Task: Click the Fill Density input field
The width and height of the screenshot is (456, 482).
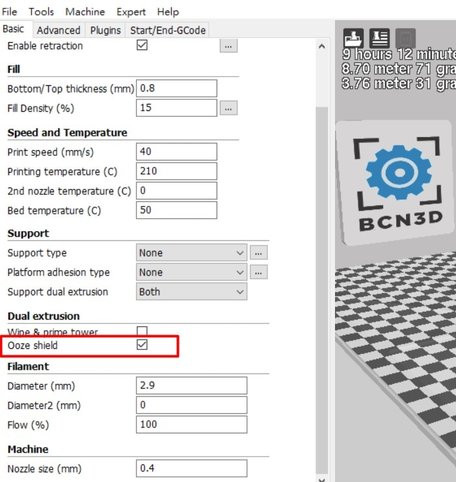Action: pos(176,108)
